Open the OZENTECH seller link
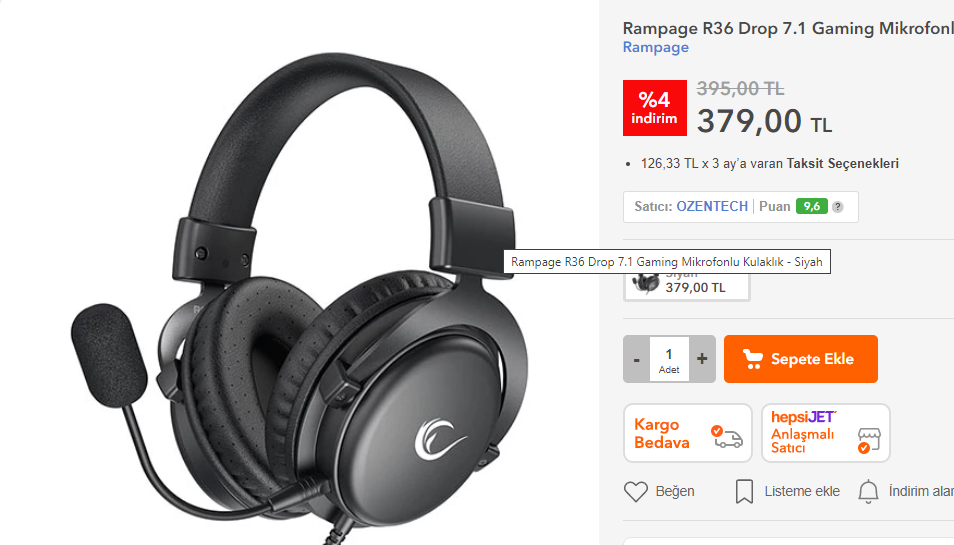The width and height of the screenshot is (954, 545). click(x=712, y=206)
